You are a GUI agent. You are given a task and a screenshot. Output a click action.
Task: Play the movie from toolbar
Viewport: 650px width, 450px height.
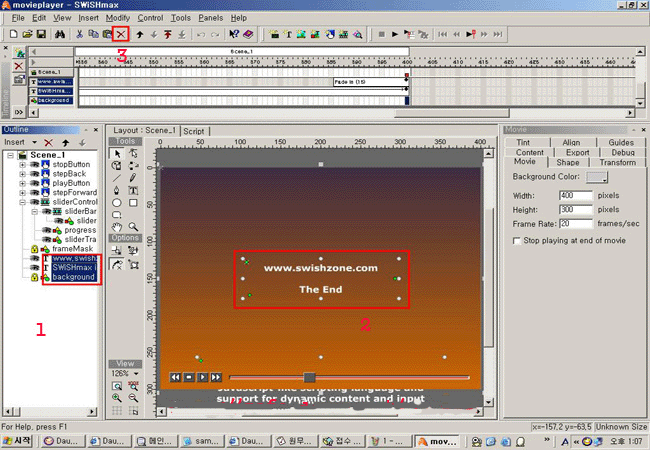point(395,34)
